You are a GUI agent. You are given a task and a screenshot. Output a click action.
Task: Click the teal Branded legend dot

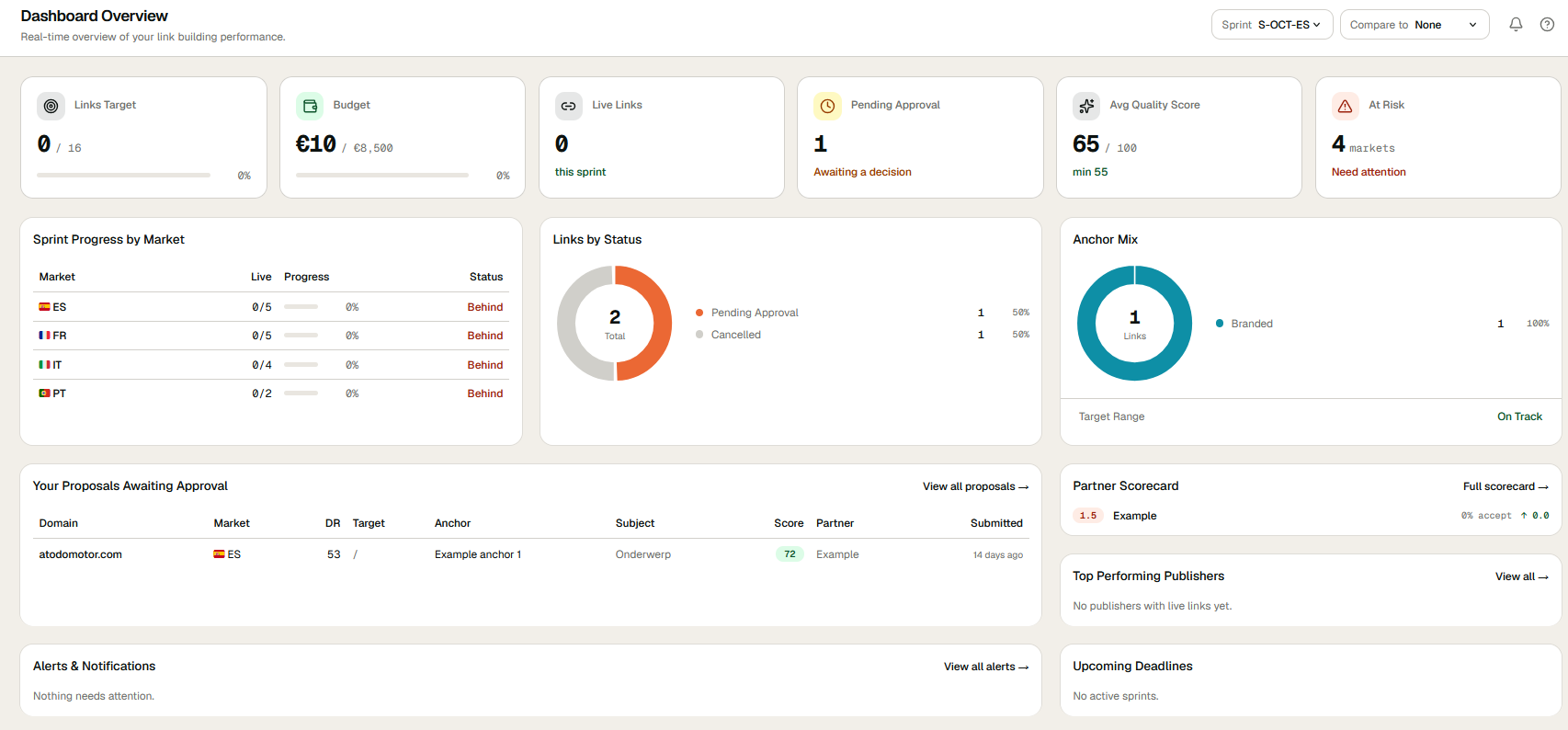pyautogui.click(x=1220, y=324)
